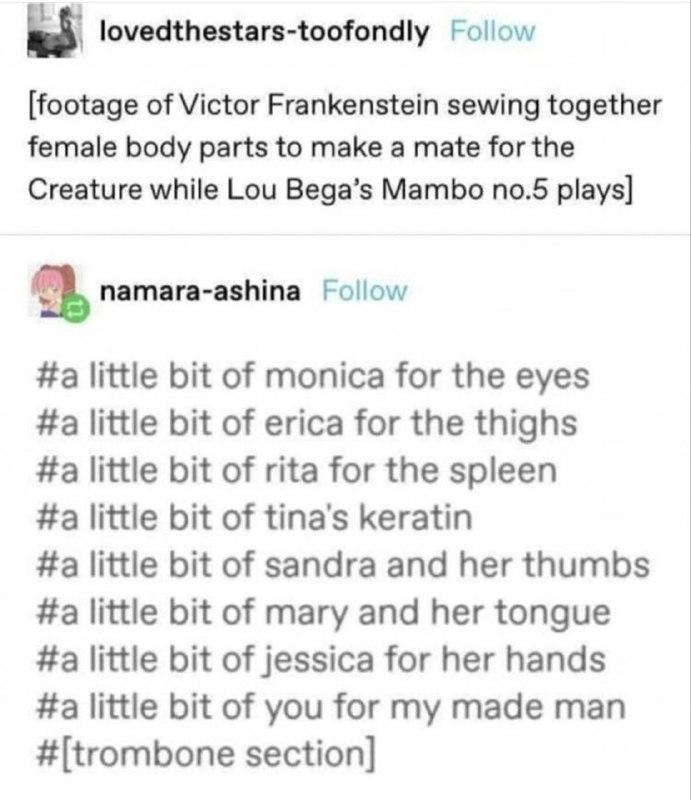Viewport: 691px width, 800px height.
Task: Click the green reblog icon badge
Action: pyautogui.click(x=76, y=308)
